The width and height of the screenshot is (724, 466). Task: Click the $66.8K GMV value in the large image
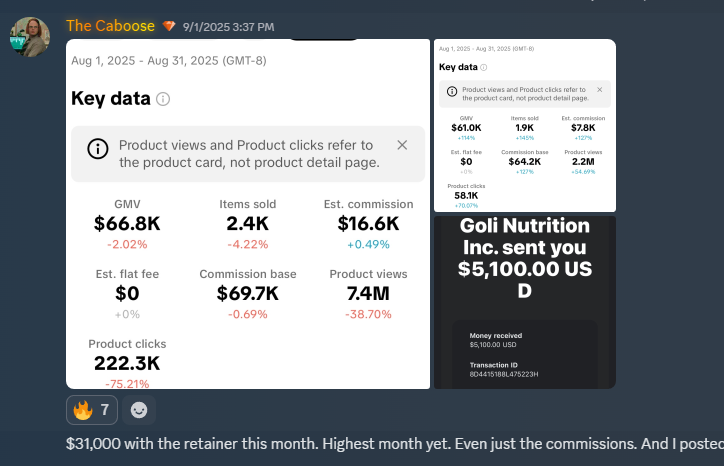pos(127,224)
